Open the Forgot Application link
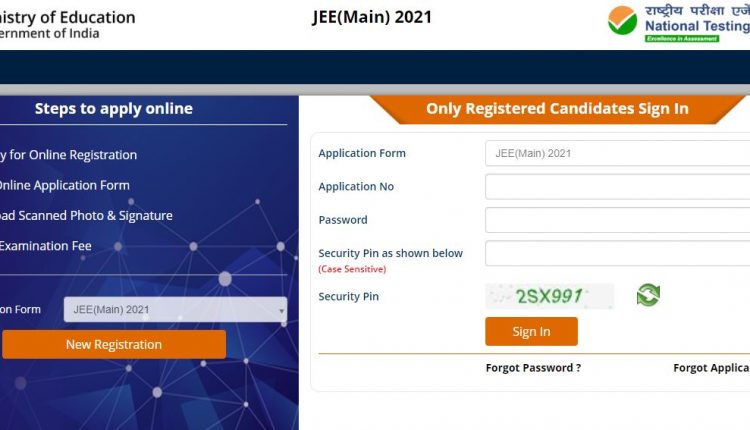Screen dimensions: 750x430 [x=711, y=368]
